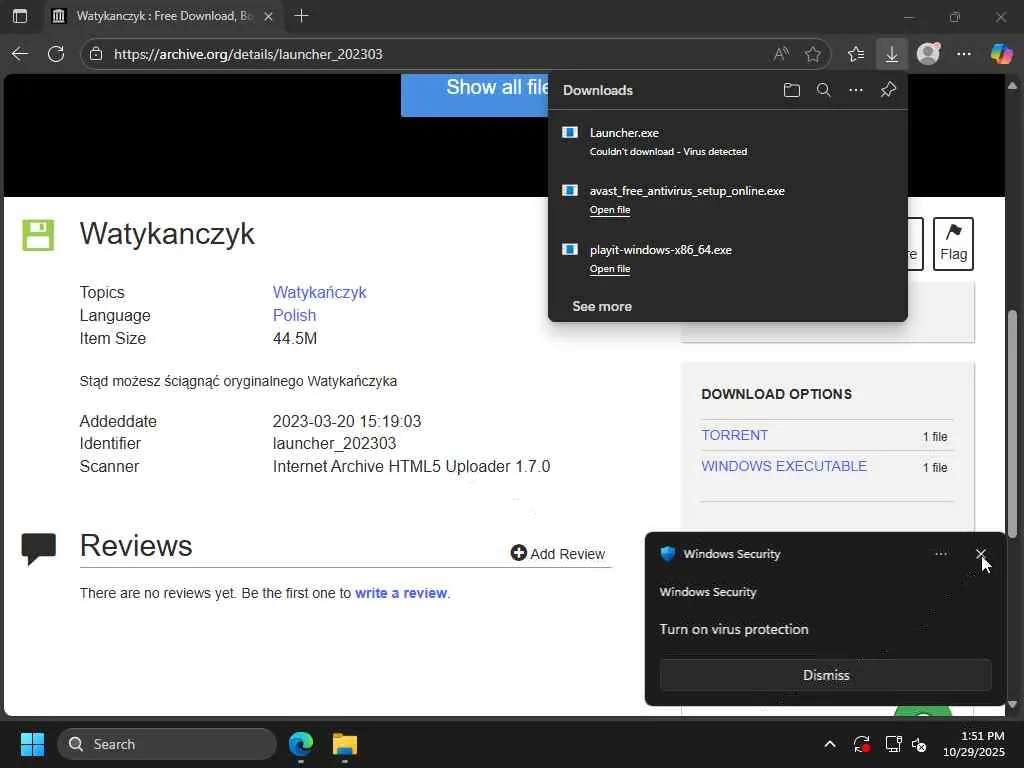Click See more in Downloads panel

[x=602, y=306]
